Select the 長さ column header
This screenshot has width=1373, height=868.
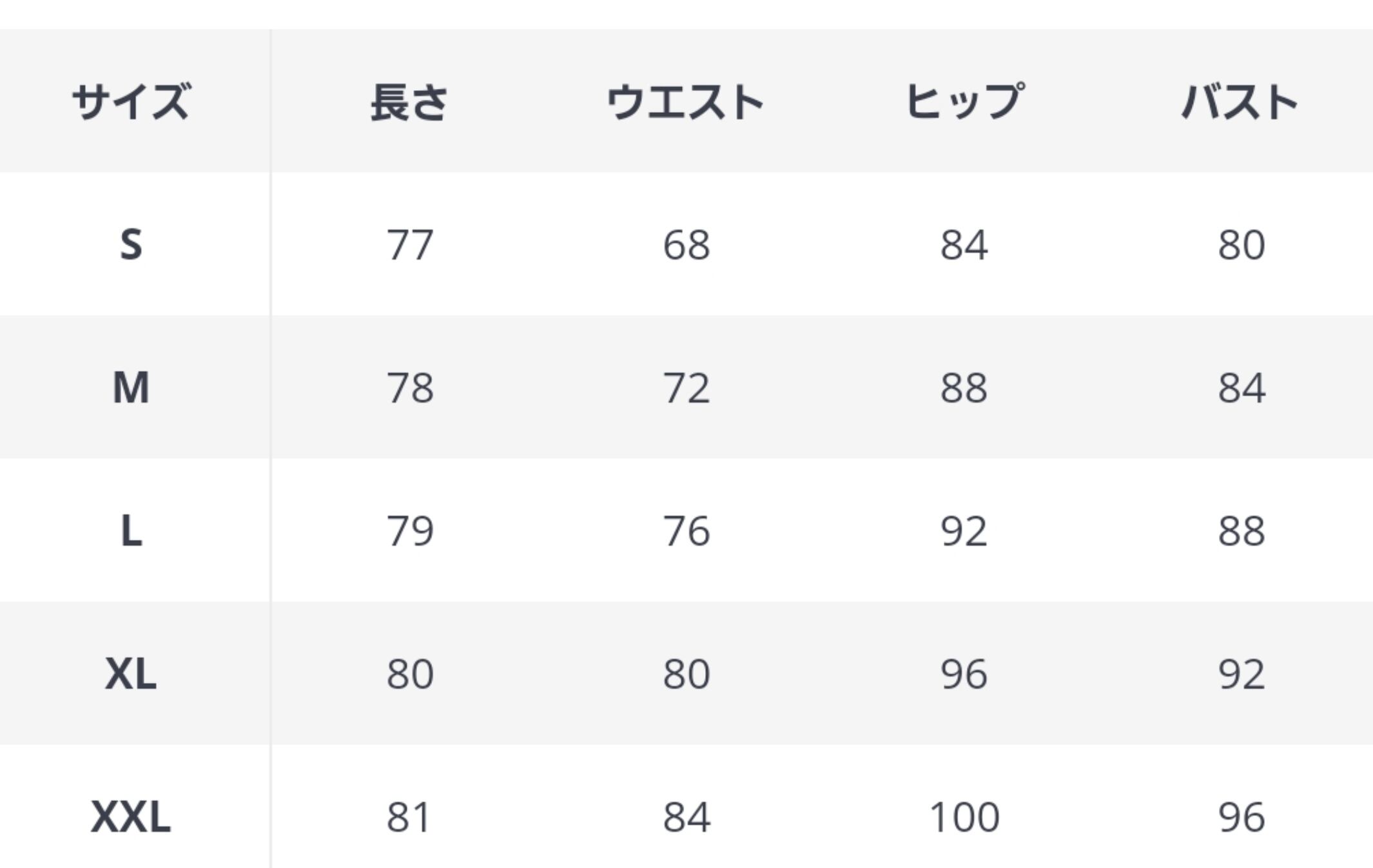tap(409, 102)
